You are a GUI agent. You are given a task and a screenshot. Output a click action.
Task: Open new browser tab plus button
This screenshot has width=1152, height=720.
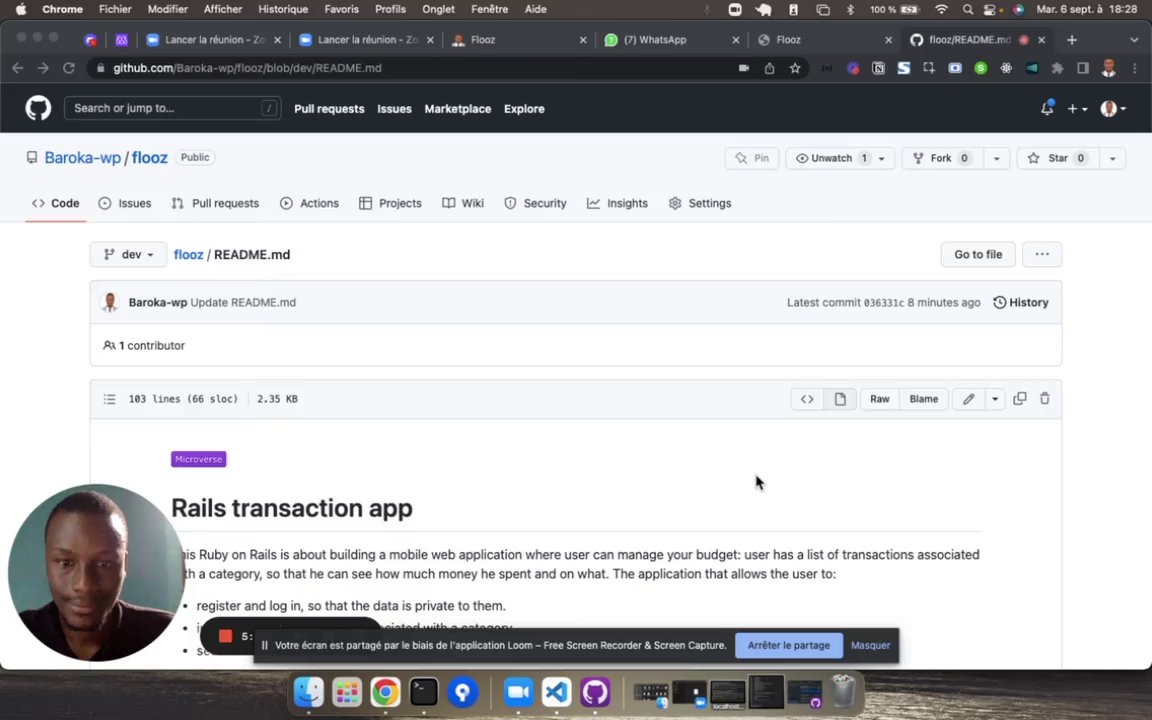pyautogui.click(x=1072, y=40)
